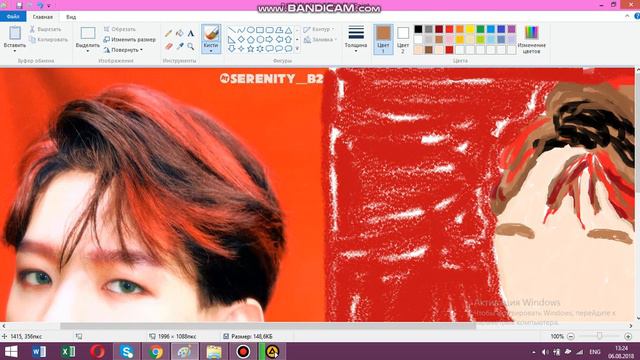
Task: Open Edit colors (Изменение цветов)
Action: 531,40
